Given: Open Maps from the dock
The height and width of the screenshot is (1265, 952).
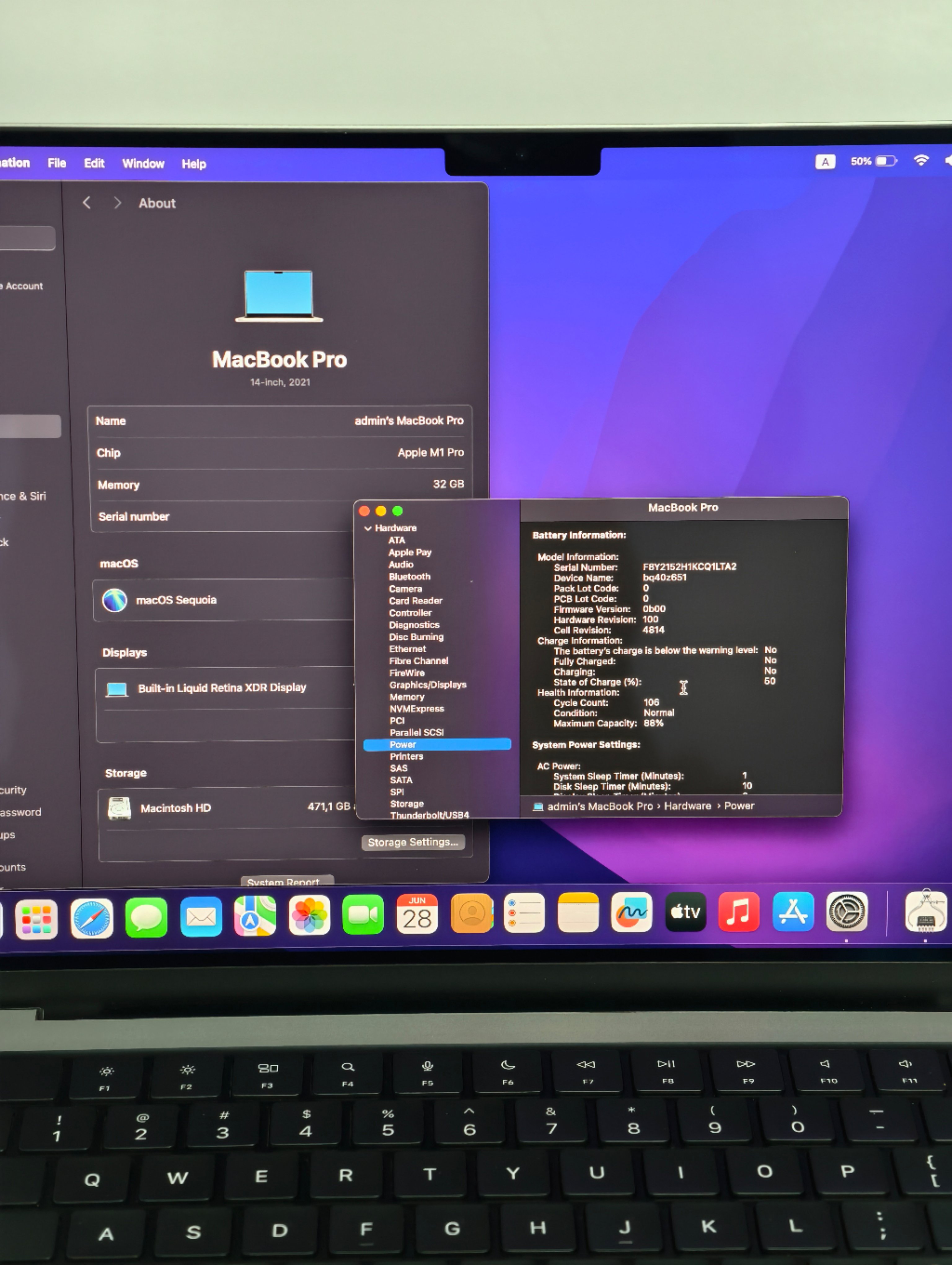Looking at the screenshot, I should click(x=255, y=916).
